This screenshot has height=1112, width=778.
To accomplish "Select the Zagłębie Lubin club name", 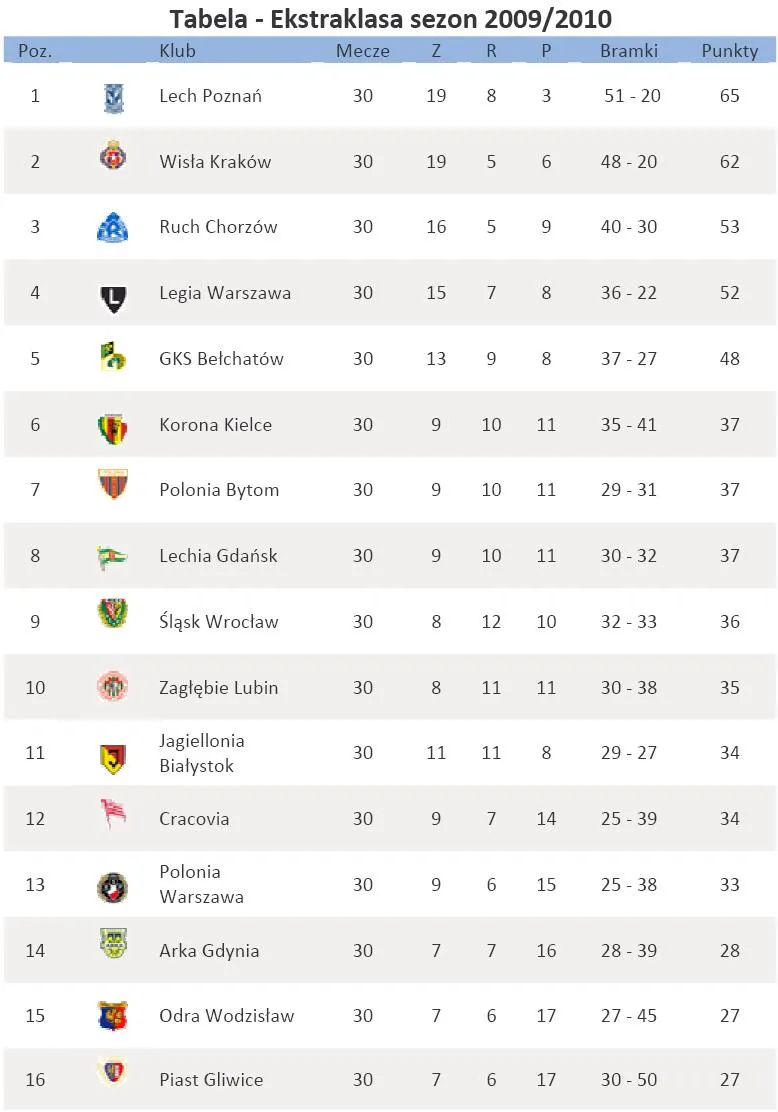I will 218,688.
